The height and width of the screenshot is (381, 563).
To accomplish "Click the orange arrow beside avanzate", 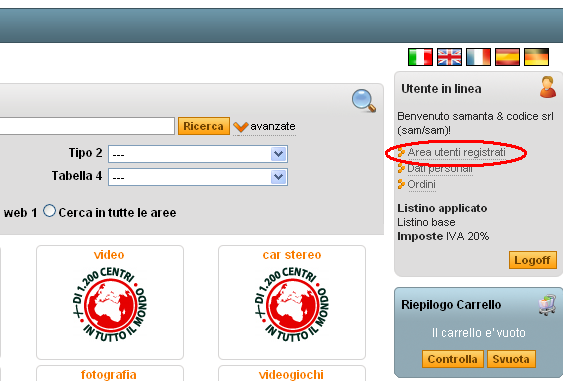I will pos(241,126).
